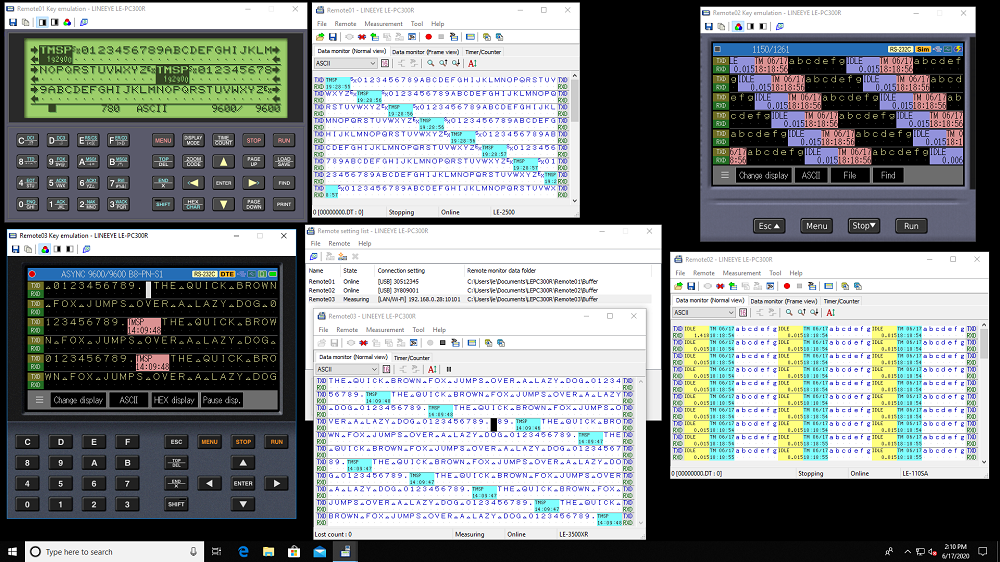Switch to Data monitor (Frame view) tab in Remote01
1000x562 pixels.
coord(425,52)
